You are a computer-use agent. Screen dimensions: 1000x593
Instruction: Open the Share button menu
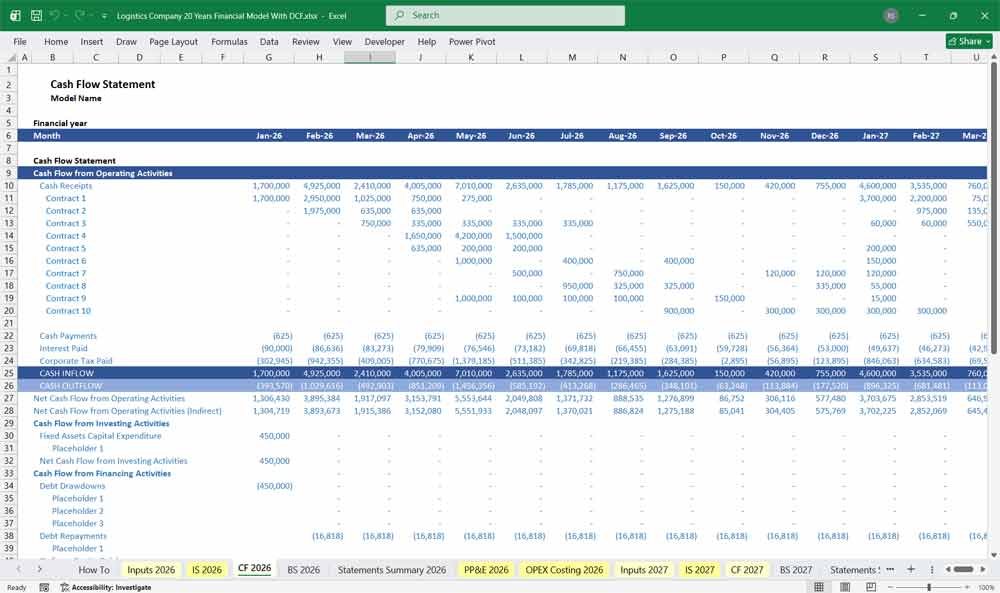pos(969,41)
